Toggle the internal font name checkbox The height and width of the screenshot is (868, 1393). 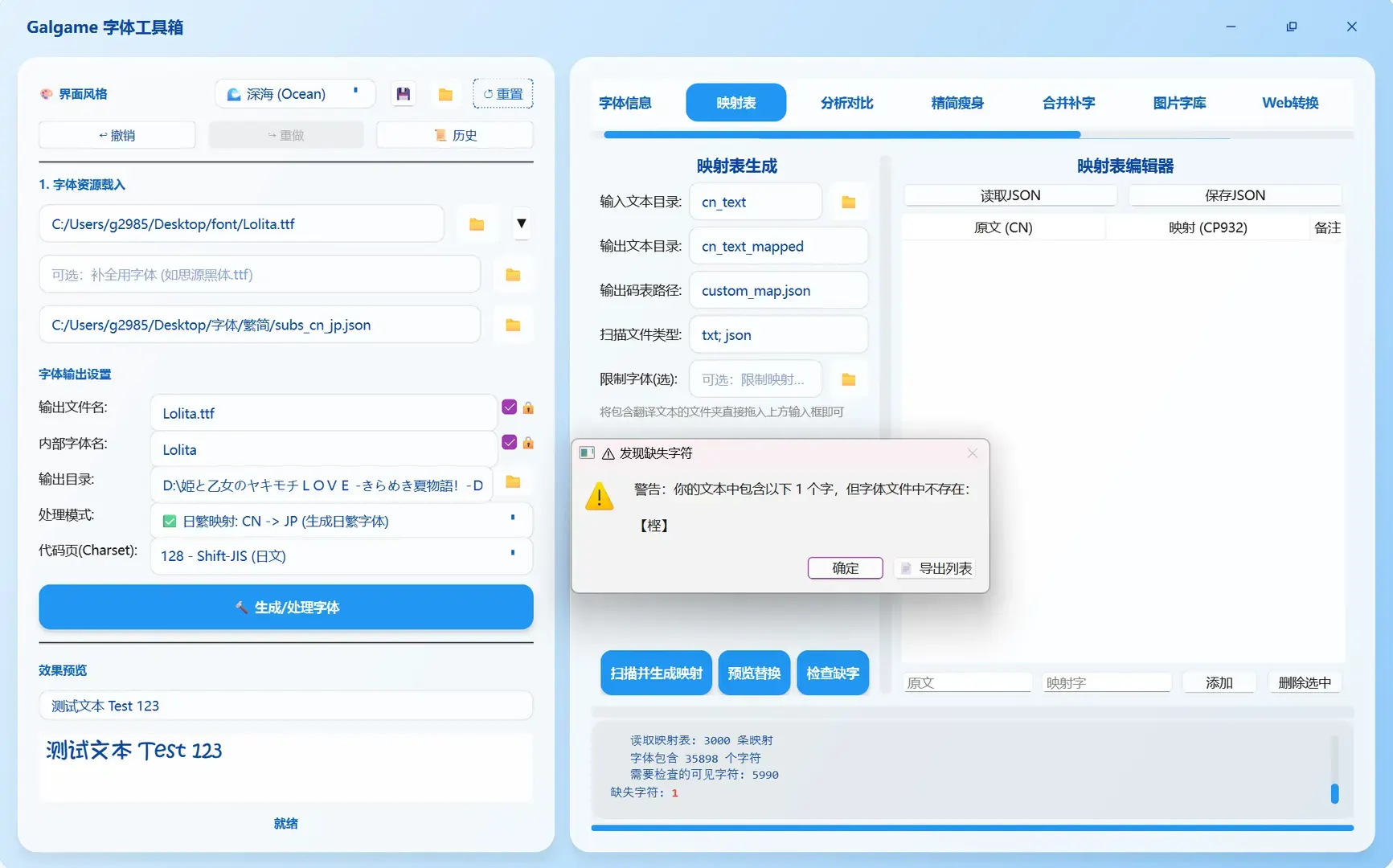coord(510,442)
